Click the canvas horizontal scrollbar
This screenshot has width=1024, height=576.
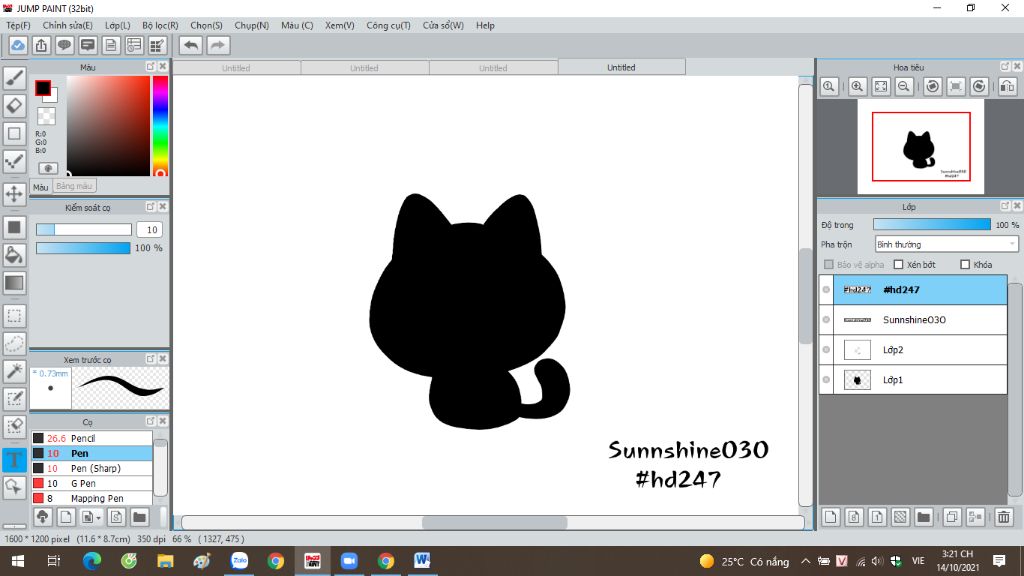point(494,522)
